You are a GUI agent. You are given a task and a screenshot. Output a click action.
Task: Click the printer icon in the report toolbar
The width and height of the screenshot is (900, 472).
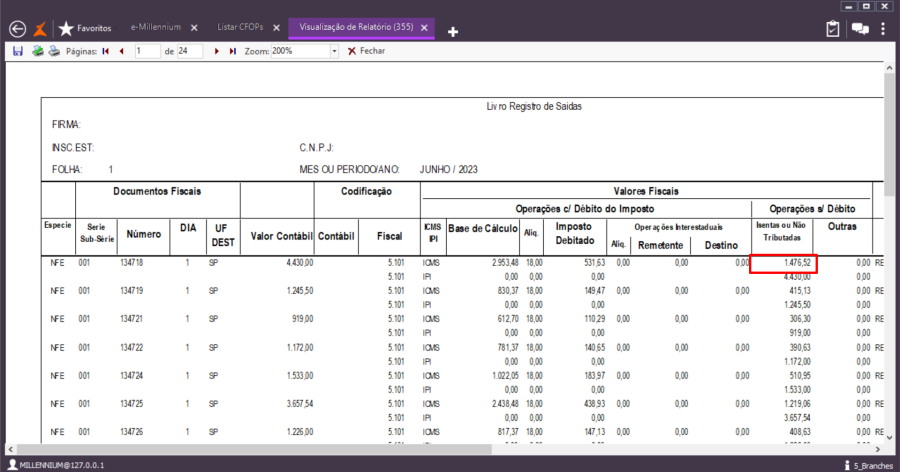tap(54, 51)
